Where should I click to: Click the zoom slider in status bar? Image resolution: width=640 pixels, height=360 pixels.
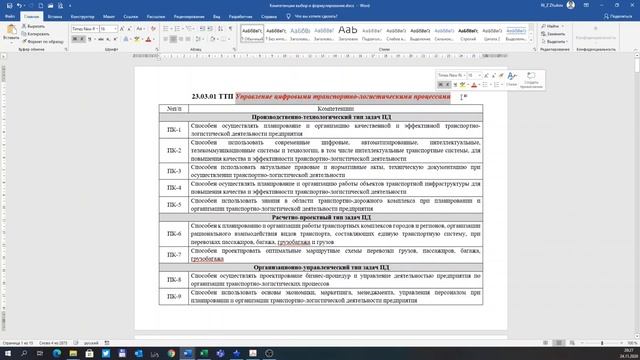point(602,343)
